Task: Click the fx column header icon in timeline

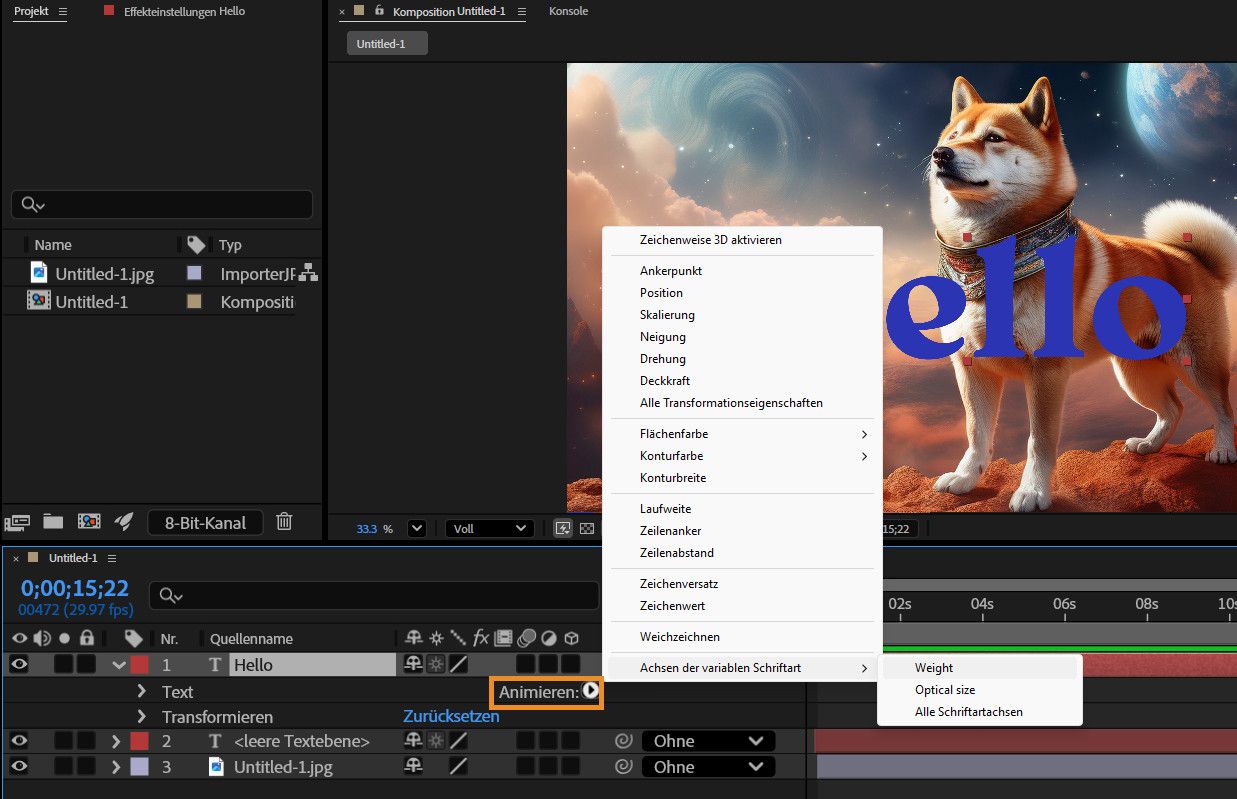Action: [481, 637]
